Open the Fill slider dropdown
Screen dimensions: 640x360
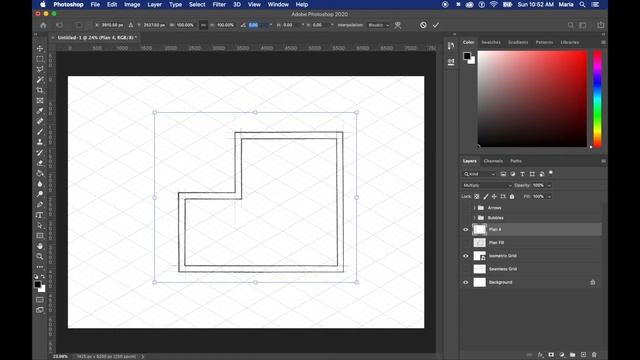coord(549,196)
